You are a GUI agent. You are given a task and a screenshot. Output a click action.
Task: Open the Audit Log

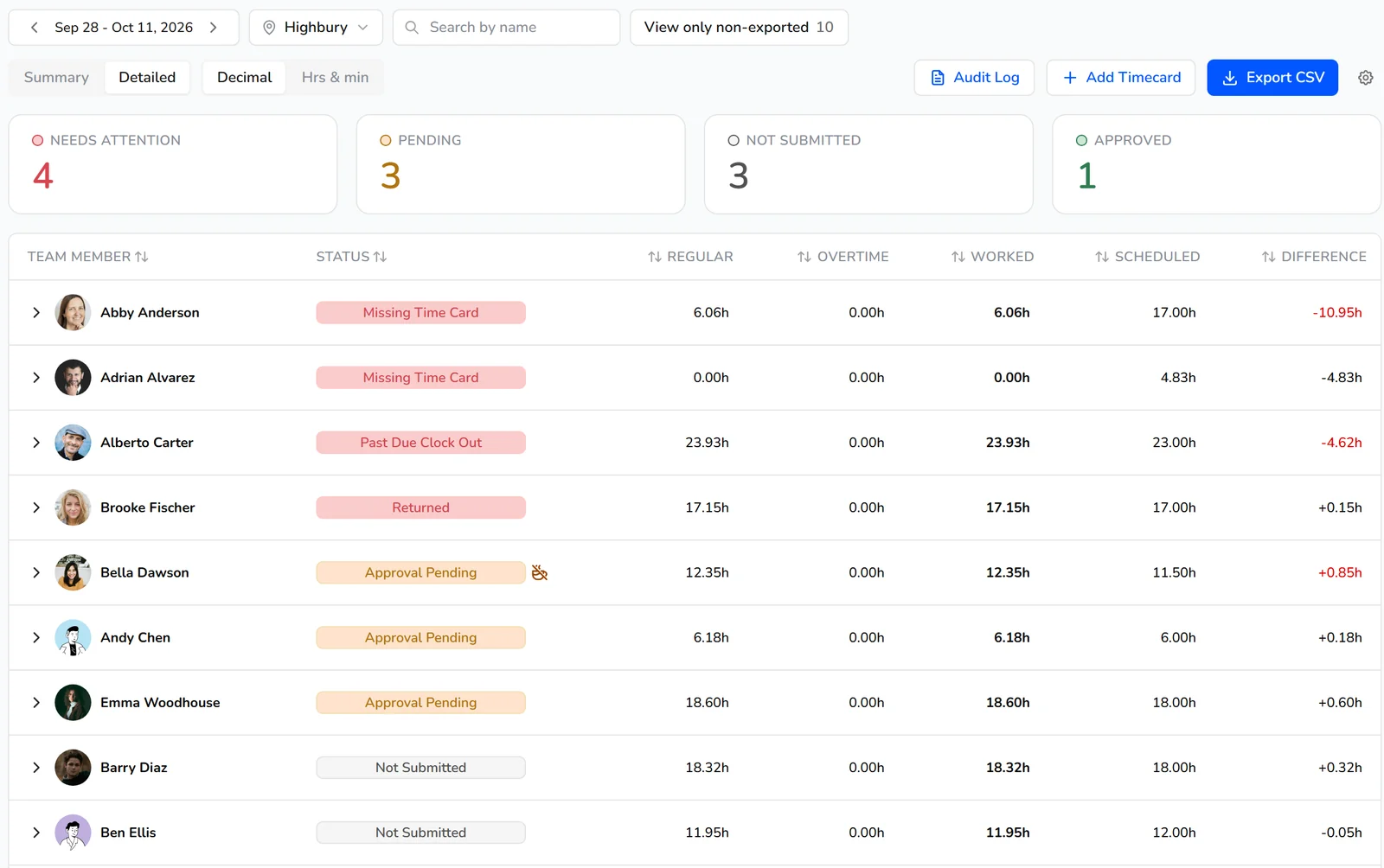[x=974, y=78]
